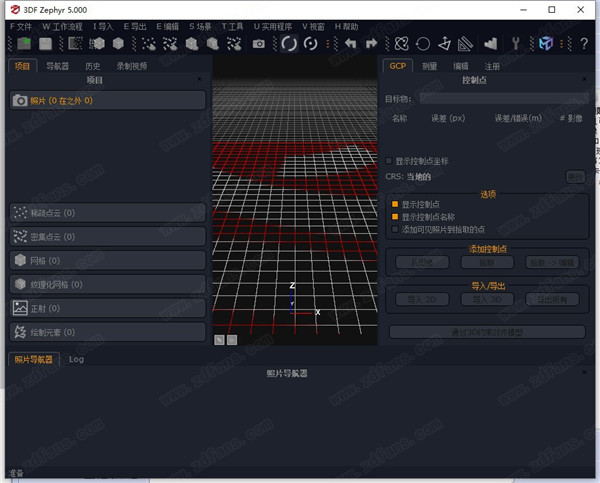Click the 导出所有 button
600x483 pixels.
552,299
